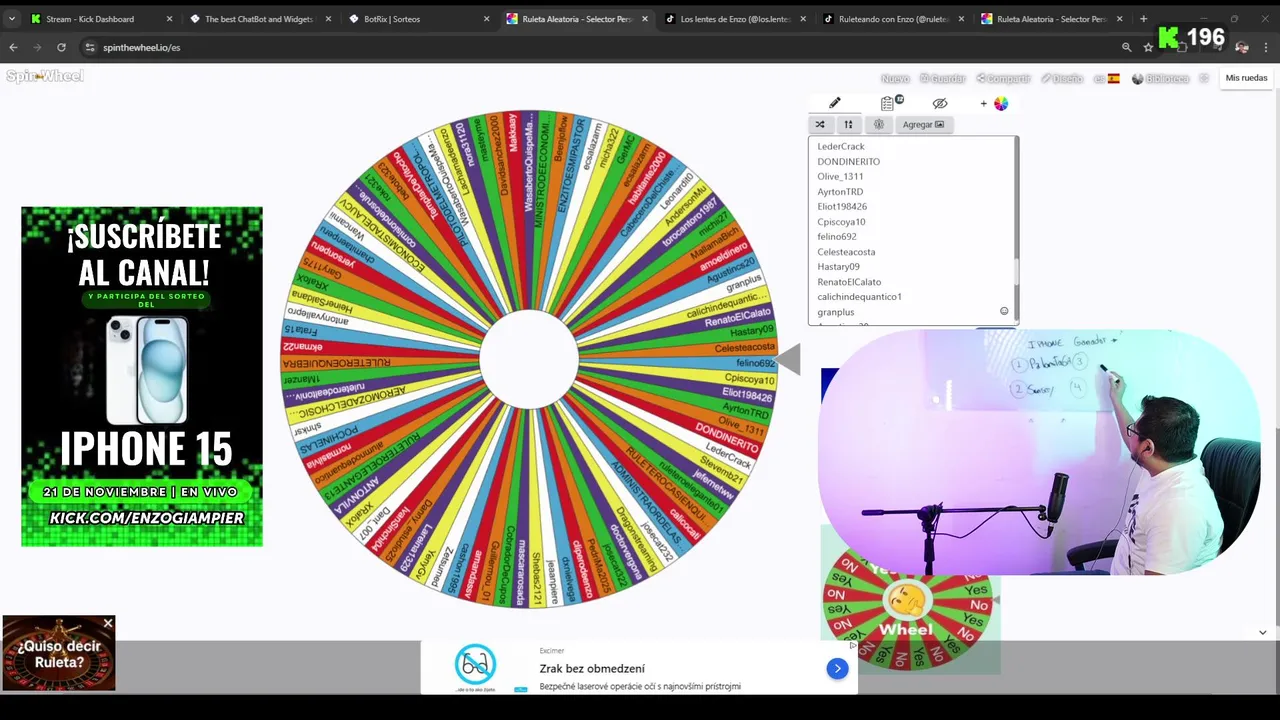Click the fullscreen icon beside Biblioteca
This screenshot has width=1280, height=720.
(x=1204, y=78)
